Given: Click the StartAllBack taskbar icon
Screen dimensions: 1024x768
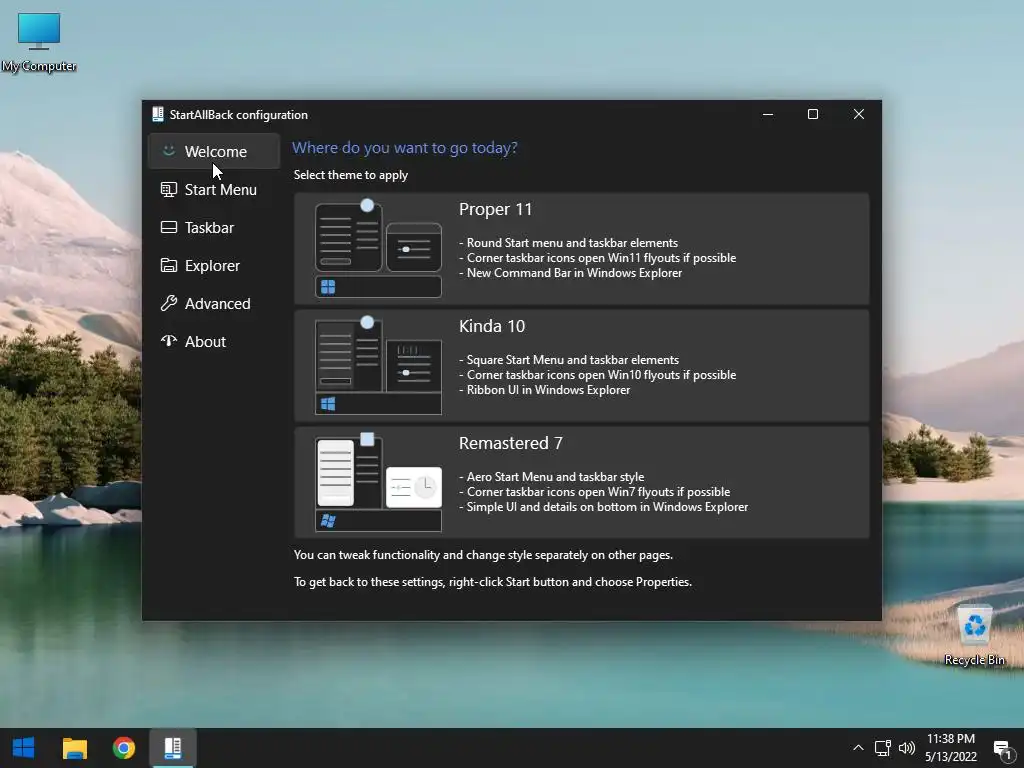Looking at the screenshot, I should 172,748.
